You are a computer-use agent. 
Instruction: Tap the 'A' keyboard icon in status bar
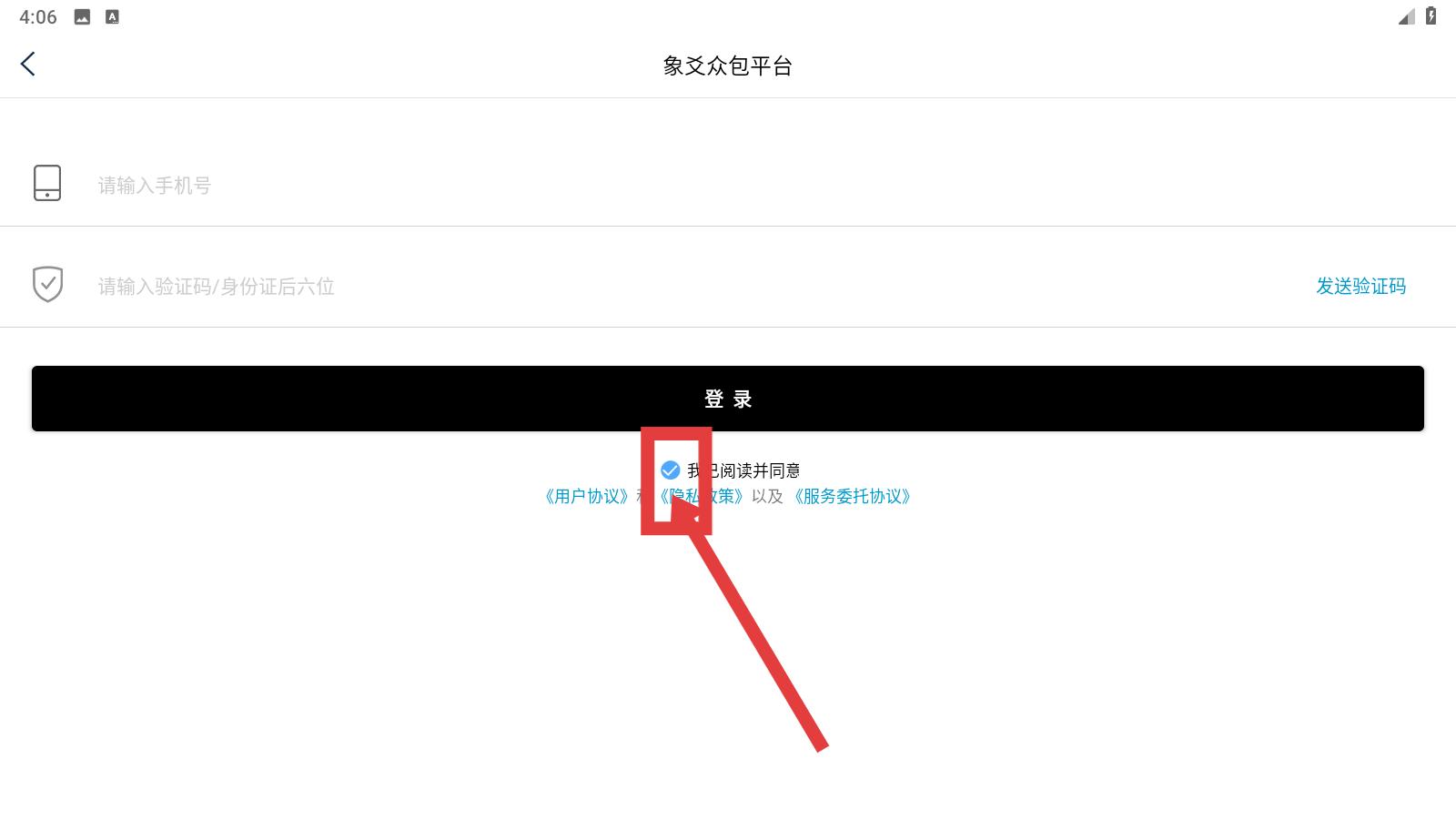pyautogui.click(x=112, y=16)
